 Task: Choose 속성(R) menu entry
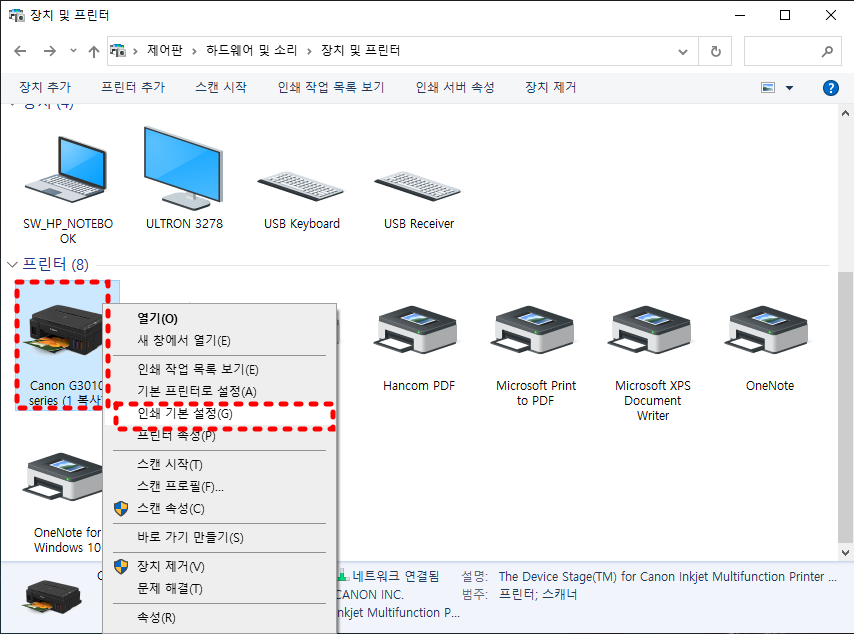point(219,617)
